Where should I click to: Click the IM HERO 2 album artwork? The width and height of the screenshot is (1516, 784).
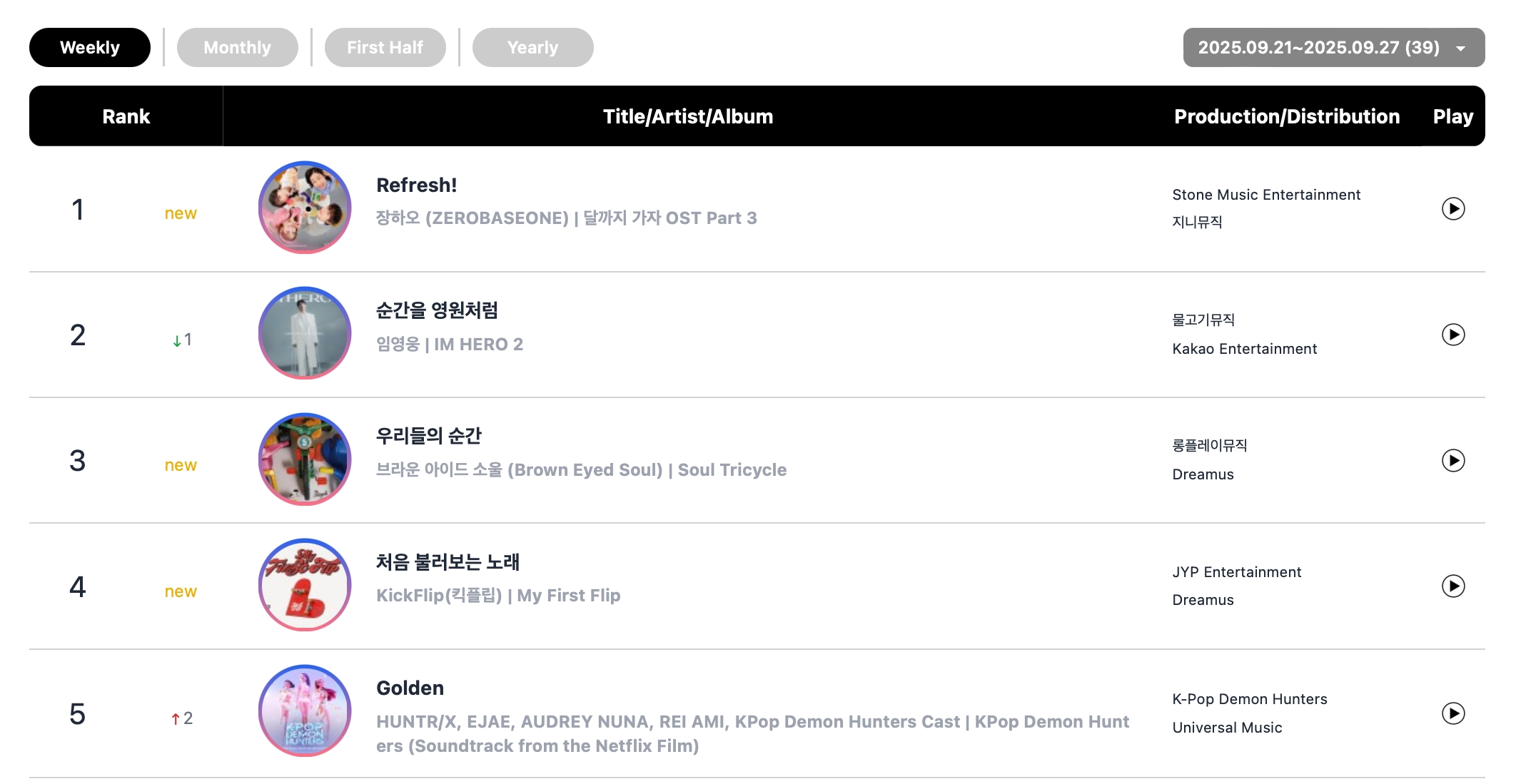pyautogui.click(x=305, y=333)
